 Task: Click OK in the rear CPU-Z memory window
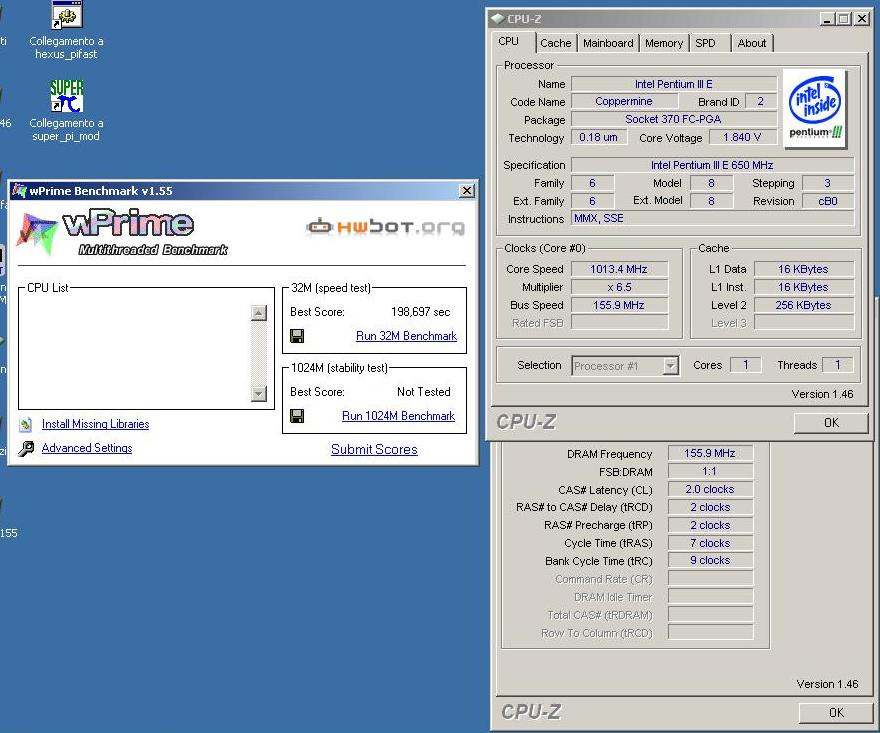(x=836, y=713)
